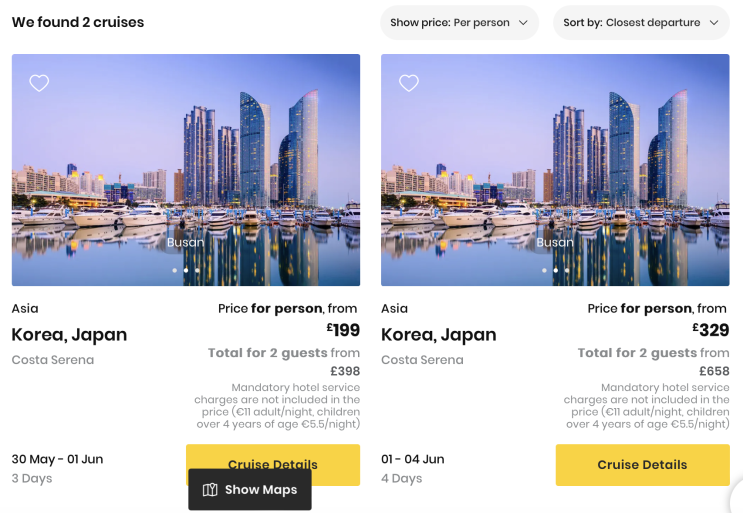
Task: Select first carousel dot on left cruise image
Action: (174, 270)
